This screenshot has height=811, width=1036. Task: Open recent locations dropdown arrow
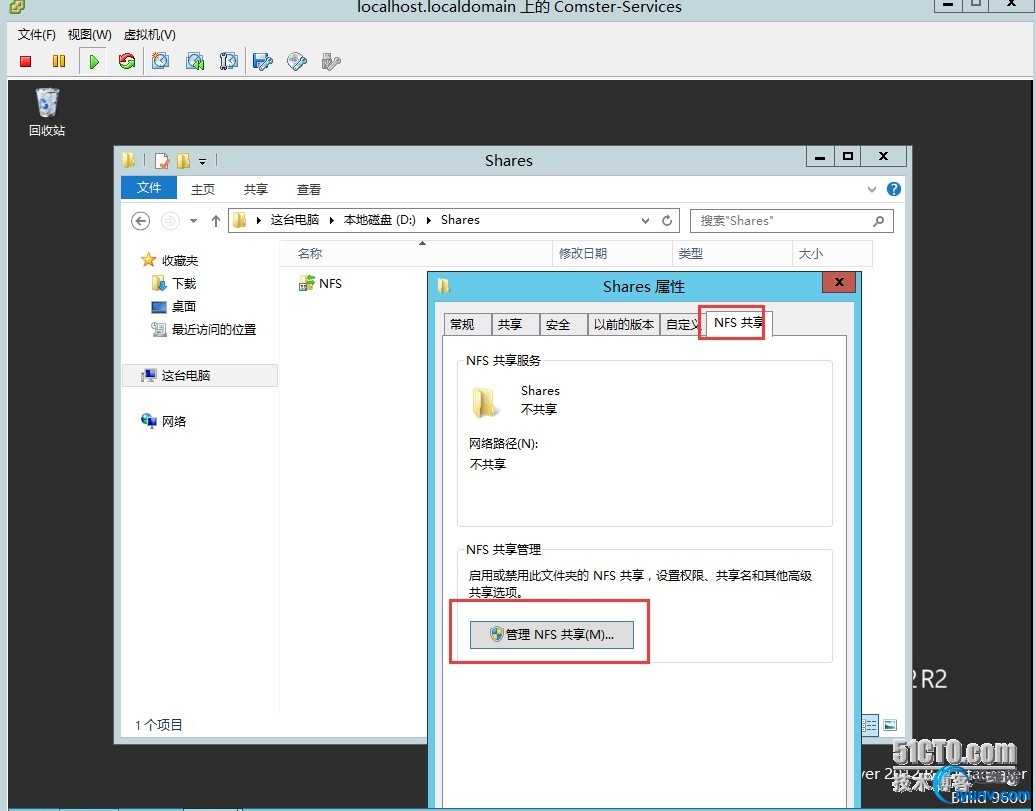(194, 221)
